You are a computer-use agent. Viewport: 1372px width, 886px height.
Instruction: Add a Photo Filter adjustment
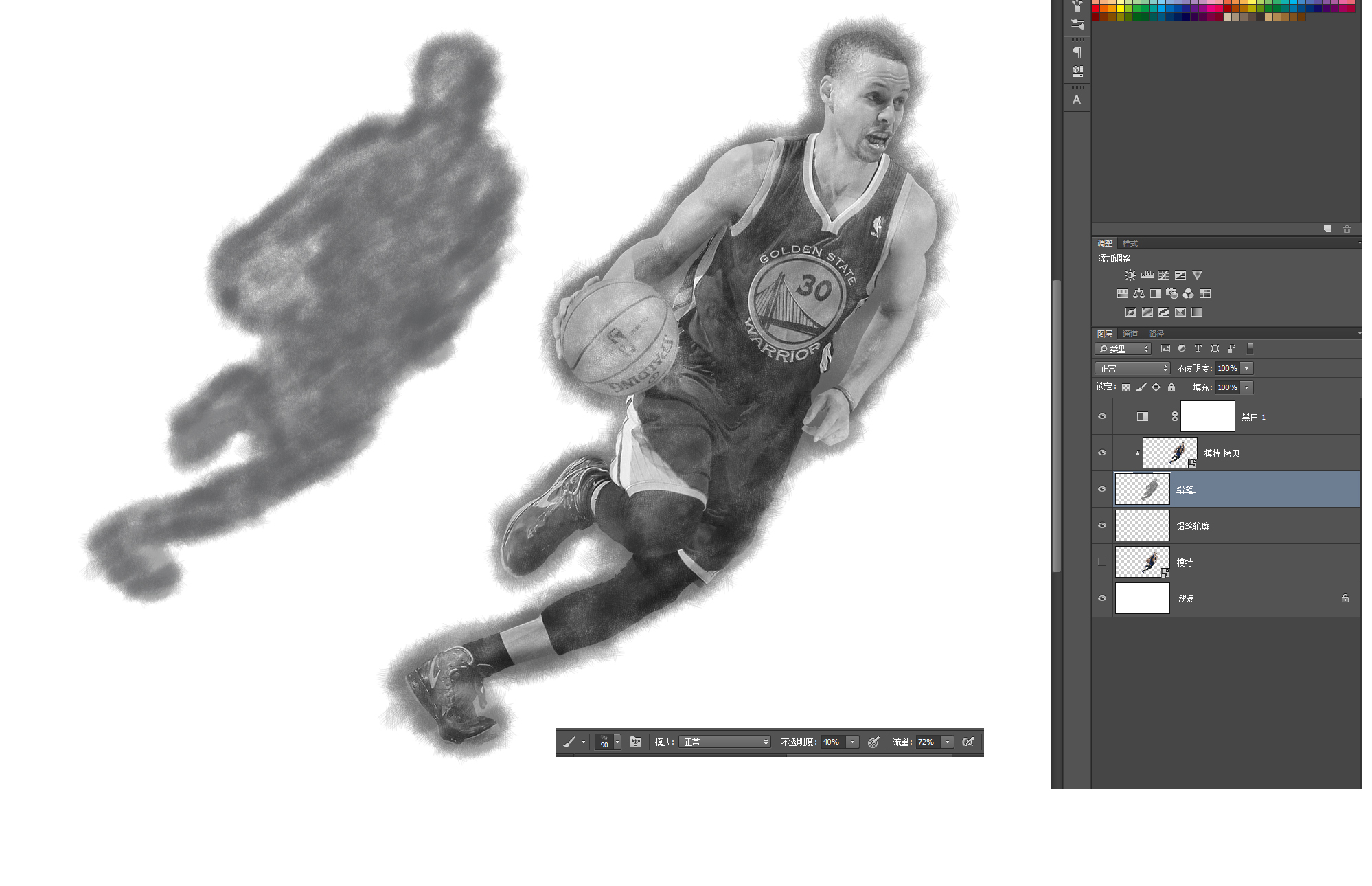[x=1171, y=294]
